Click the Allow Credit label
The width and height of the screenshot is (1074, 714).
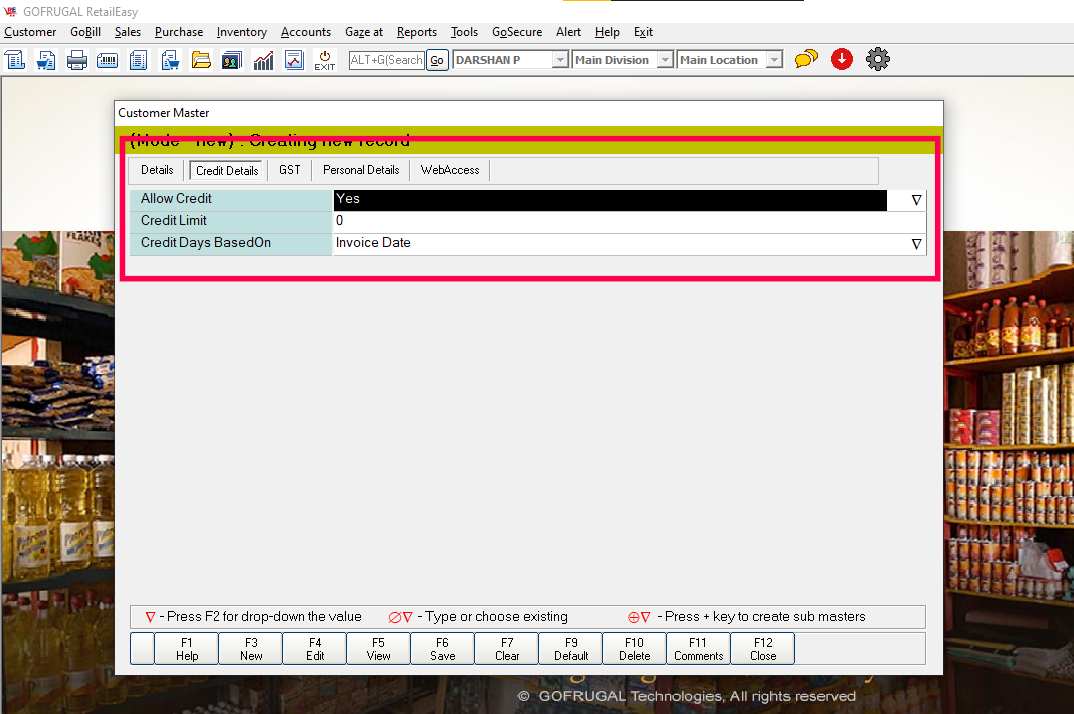tap(176, 199)
